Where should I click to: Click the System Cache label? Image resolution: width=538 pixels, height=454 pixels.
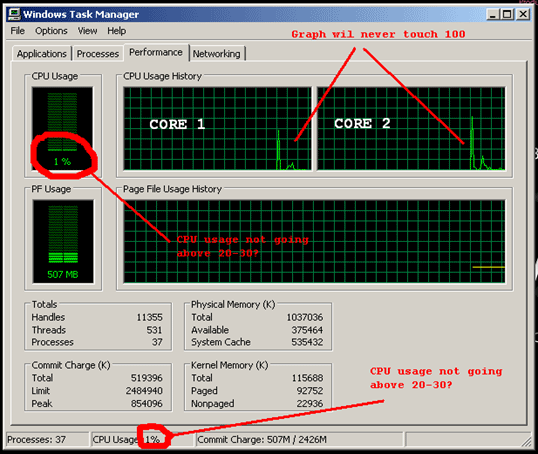coord(221,342)
